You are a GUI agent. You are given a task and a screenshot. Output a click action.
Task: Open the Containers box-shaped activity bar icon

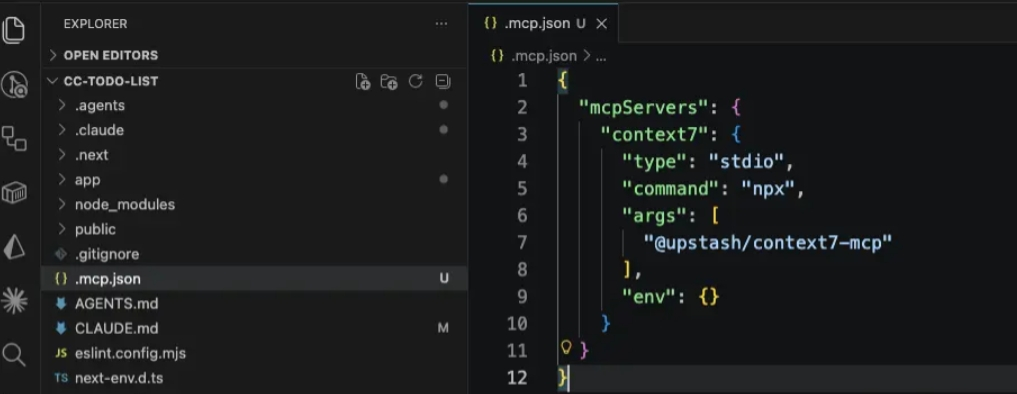coord(14,193)
